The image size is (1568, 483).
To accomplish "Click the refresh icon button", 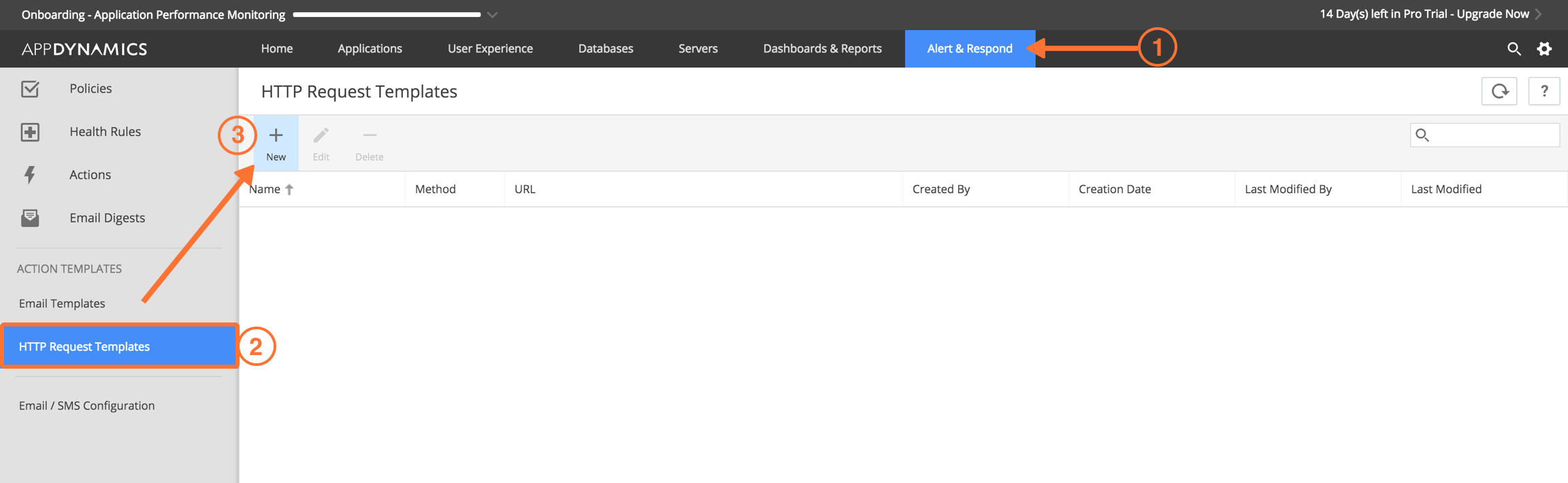I will coord(1499,91).
